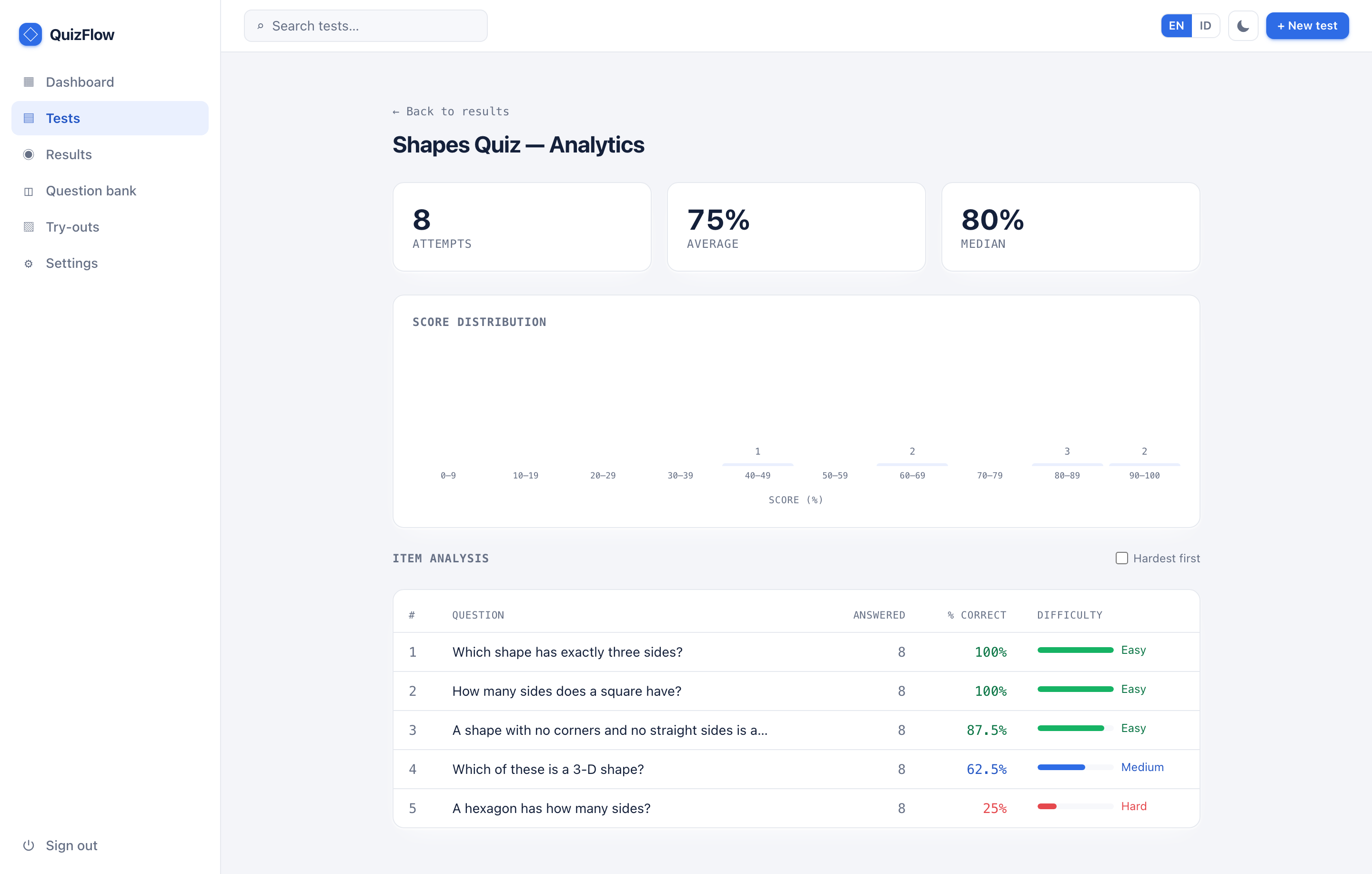
Task: Navigate to Try-outs
Action: [110, 227]
